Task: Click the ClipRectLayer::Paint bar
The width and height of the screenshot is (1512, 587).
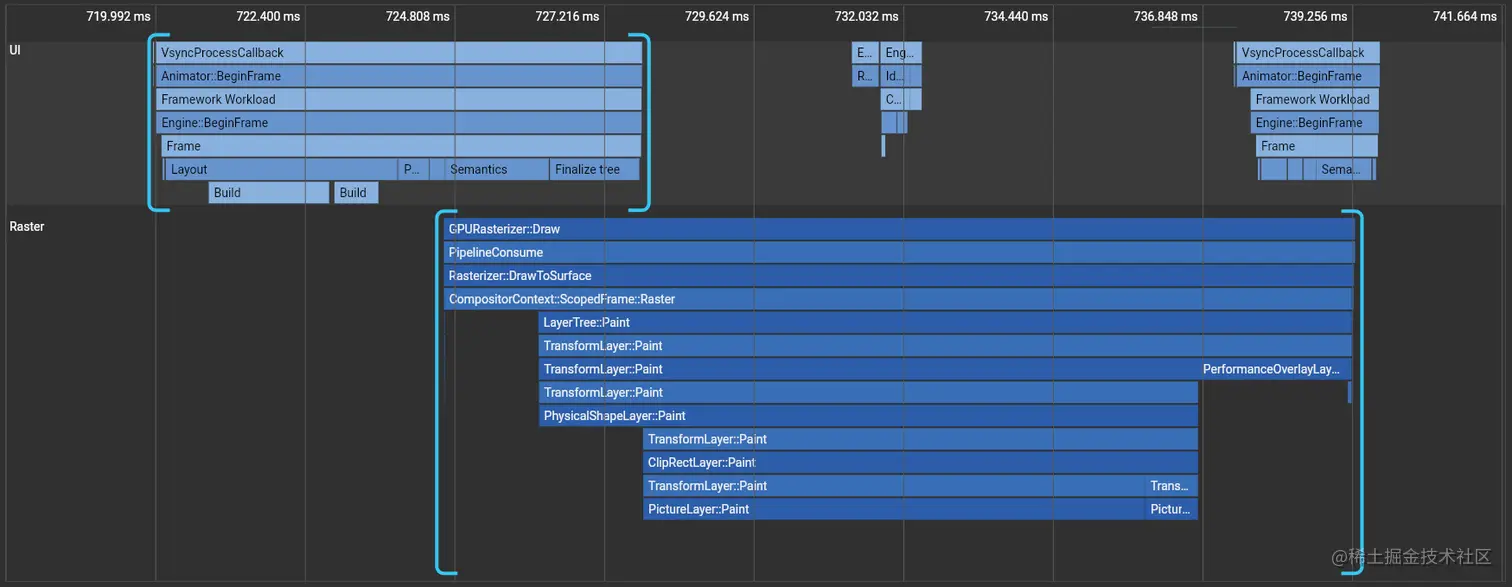Action: 699,462
